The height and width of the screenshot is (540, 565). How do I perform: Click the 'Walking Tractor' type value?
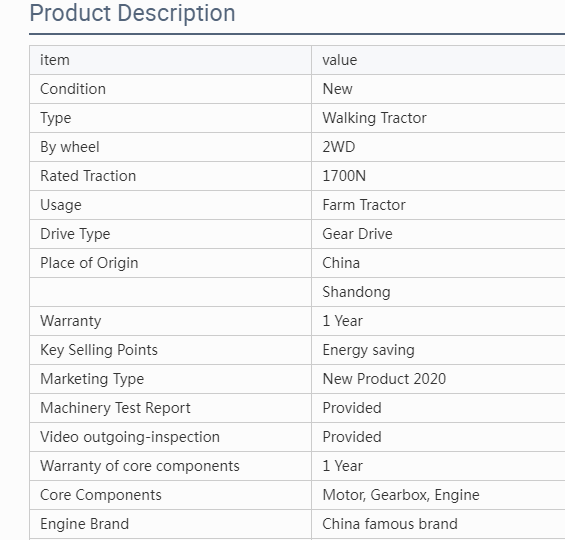(374, 118)
